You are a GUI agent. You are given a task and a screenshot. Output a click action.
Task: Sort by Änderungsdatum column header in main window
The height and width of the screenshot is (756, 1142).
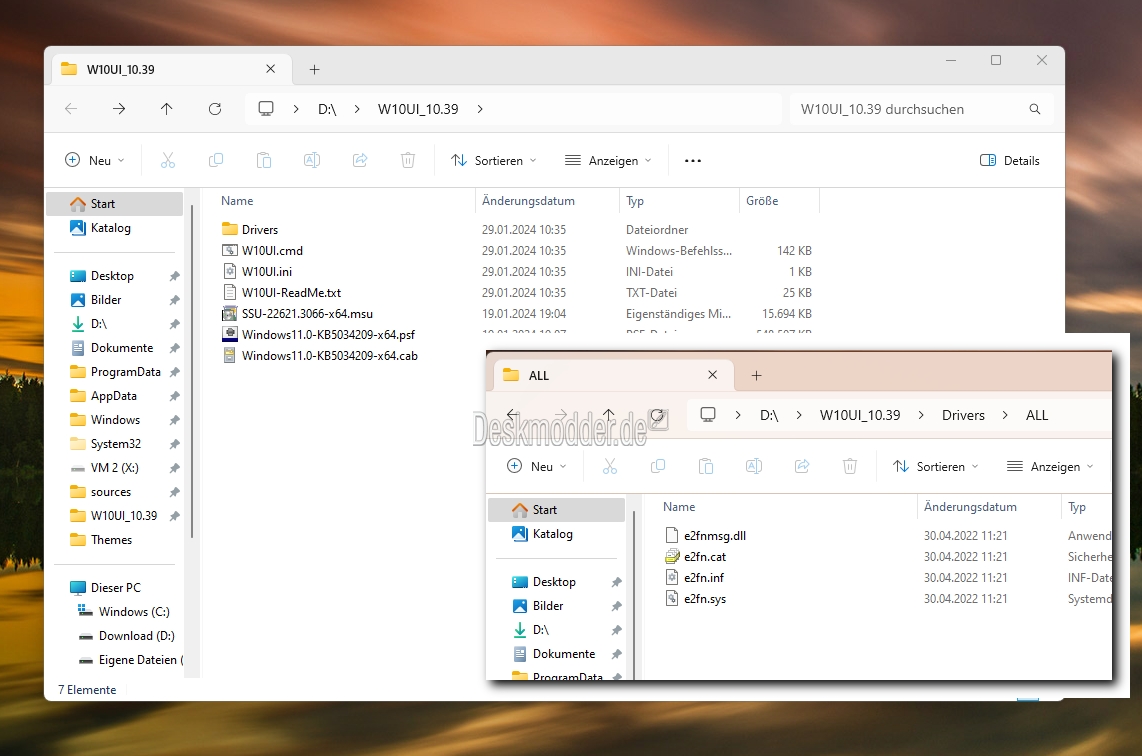click(528, 201)
